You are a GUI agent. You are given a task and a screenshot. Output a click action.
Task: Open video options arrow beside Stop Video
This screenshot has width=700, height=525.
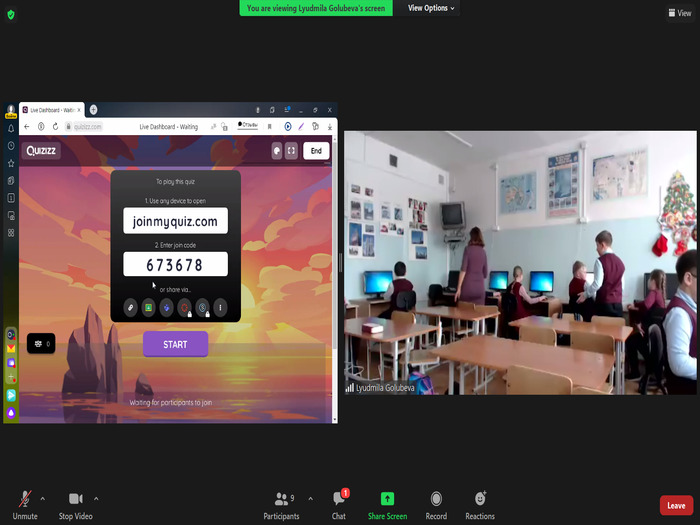coord(96,499)
